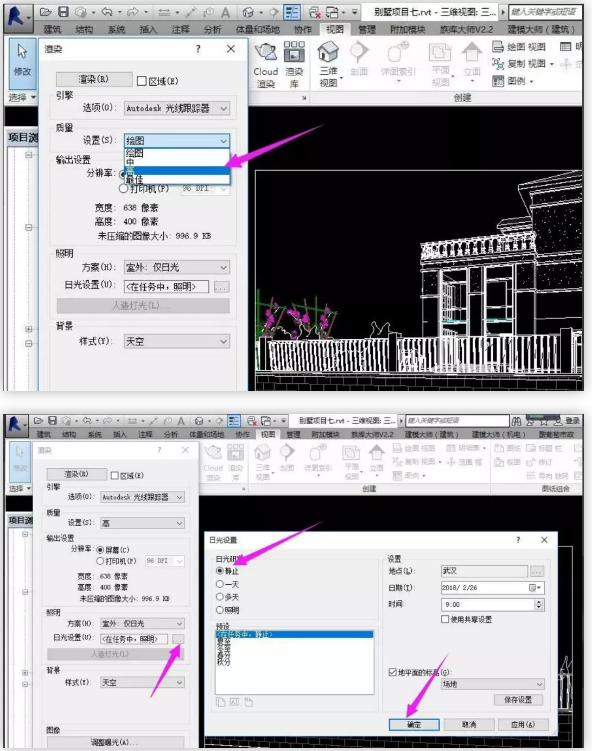Open the 引擎 选项 dropdown in the top 渲染 dialog

(177, 109)
